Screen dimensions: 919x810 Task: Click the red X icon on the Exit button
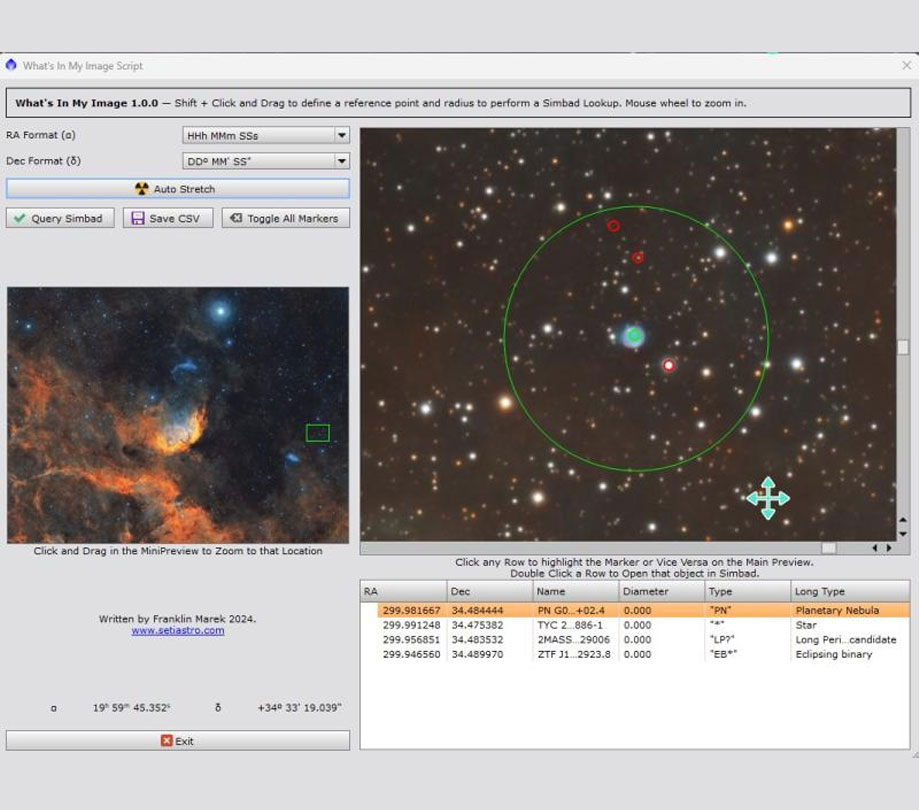pyautogui.click(x=164, y=740)
